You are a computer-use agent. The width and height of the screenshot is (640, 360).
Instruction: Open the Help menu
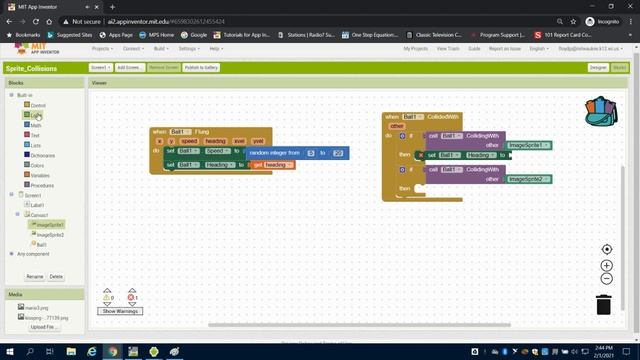[x=216, y=49]
